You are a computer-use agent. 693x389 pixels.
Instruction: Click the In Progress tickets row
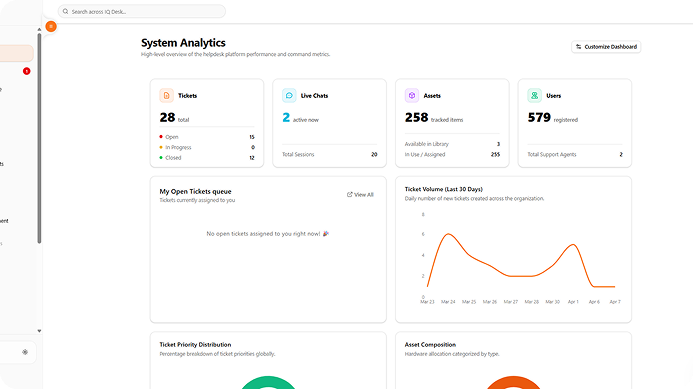(x=207, y=147)
